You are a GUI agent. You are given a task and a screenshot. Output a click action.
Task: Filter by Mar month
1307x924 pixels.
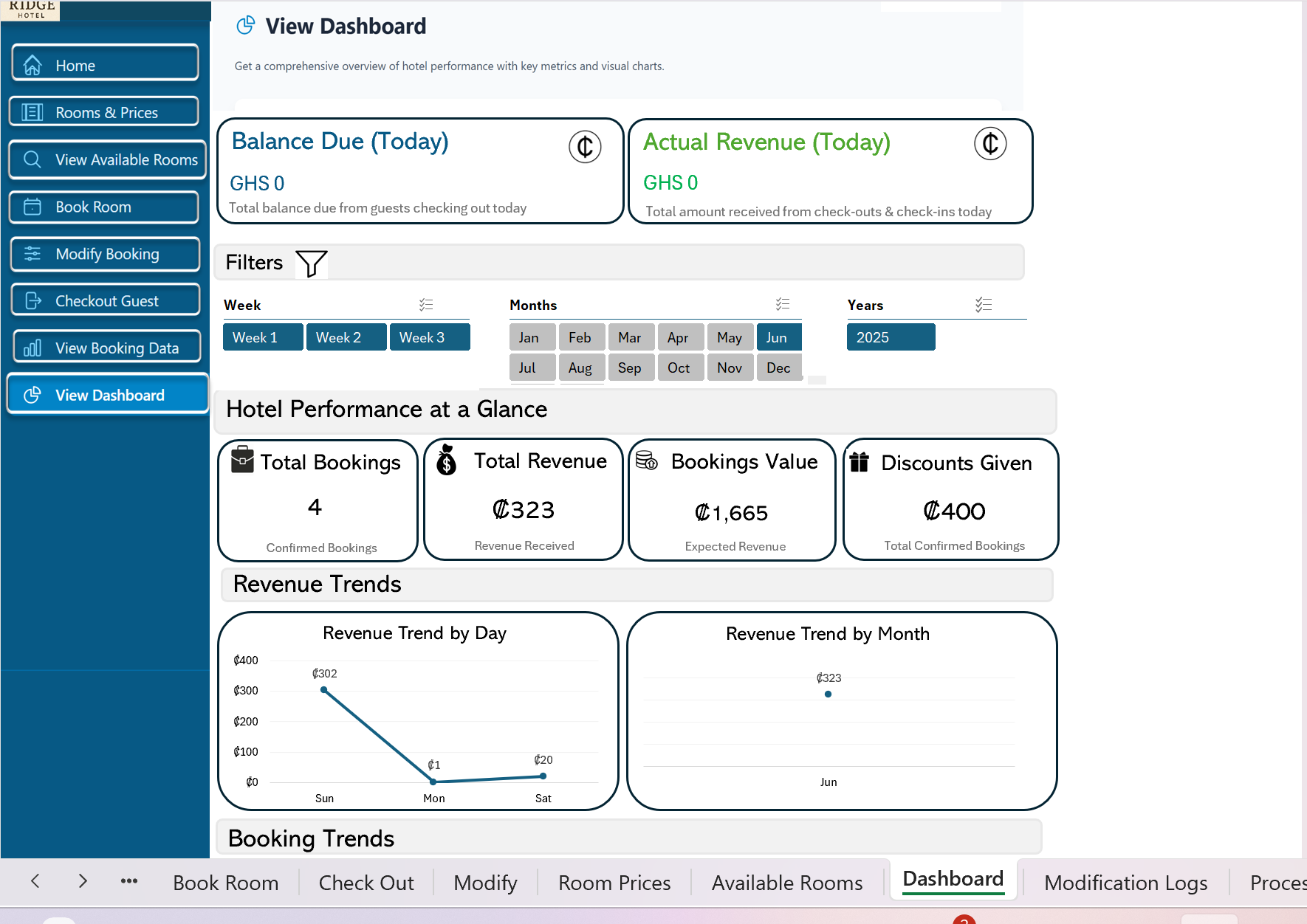(631, 337)
